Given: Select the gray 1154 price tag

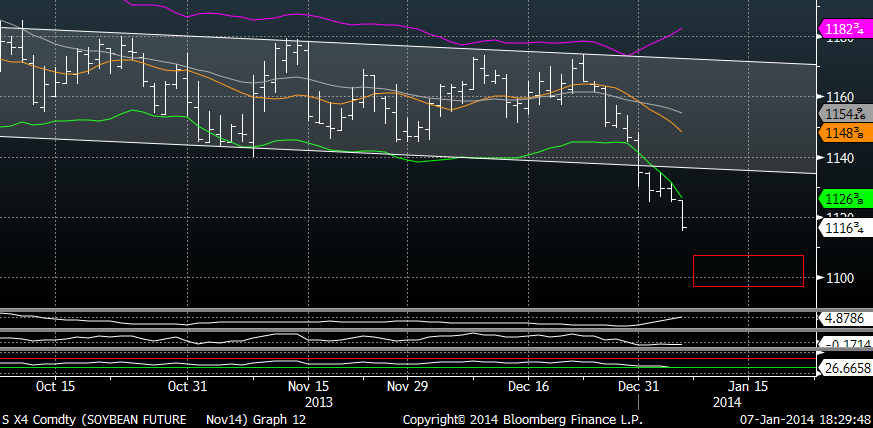Looking at the screenshot, I should click(846, 114).
